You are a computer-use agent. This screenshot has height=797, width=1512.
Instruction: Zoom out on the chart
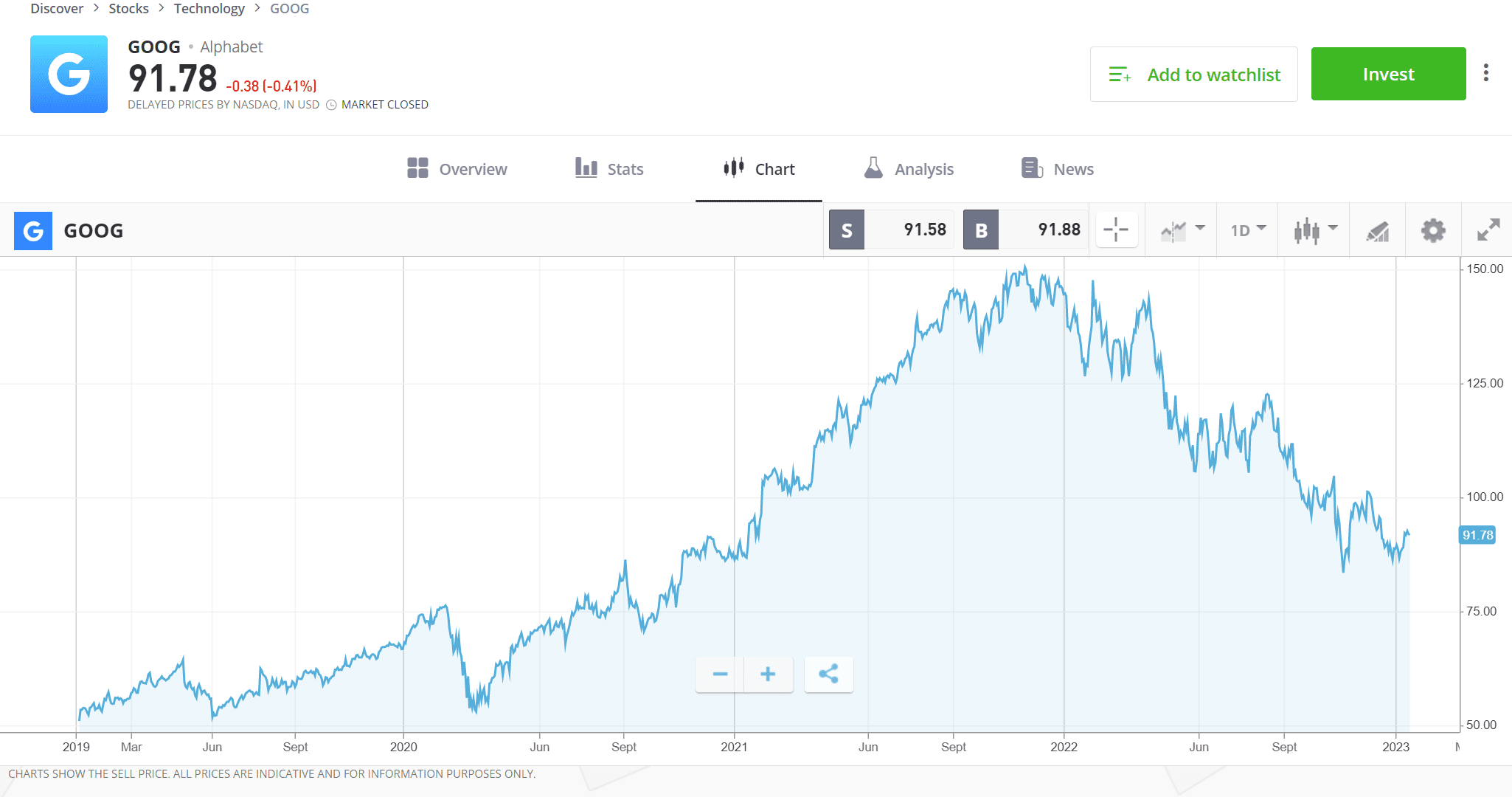[719, 674]
